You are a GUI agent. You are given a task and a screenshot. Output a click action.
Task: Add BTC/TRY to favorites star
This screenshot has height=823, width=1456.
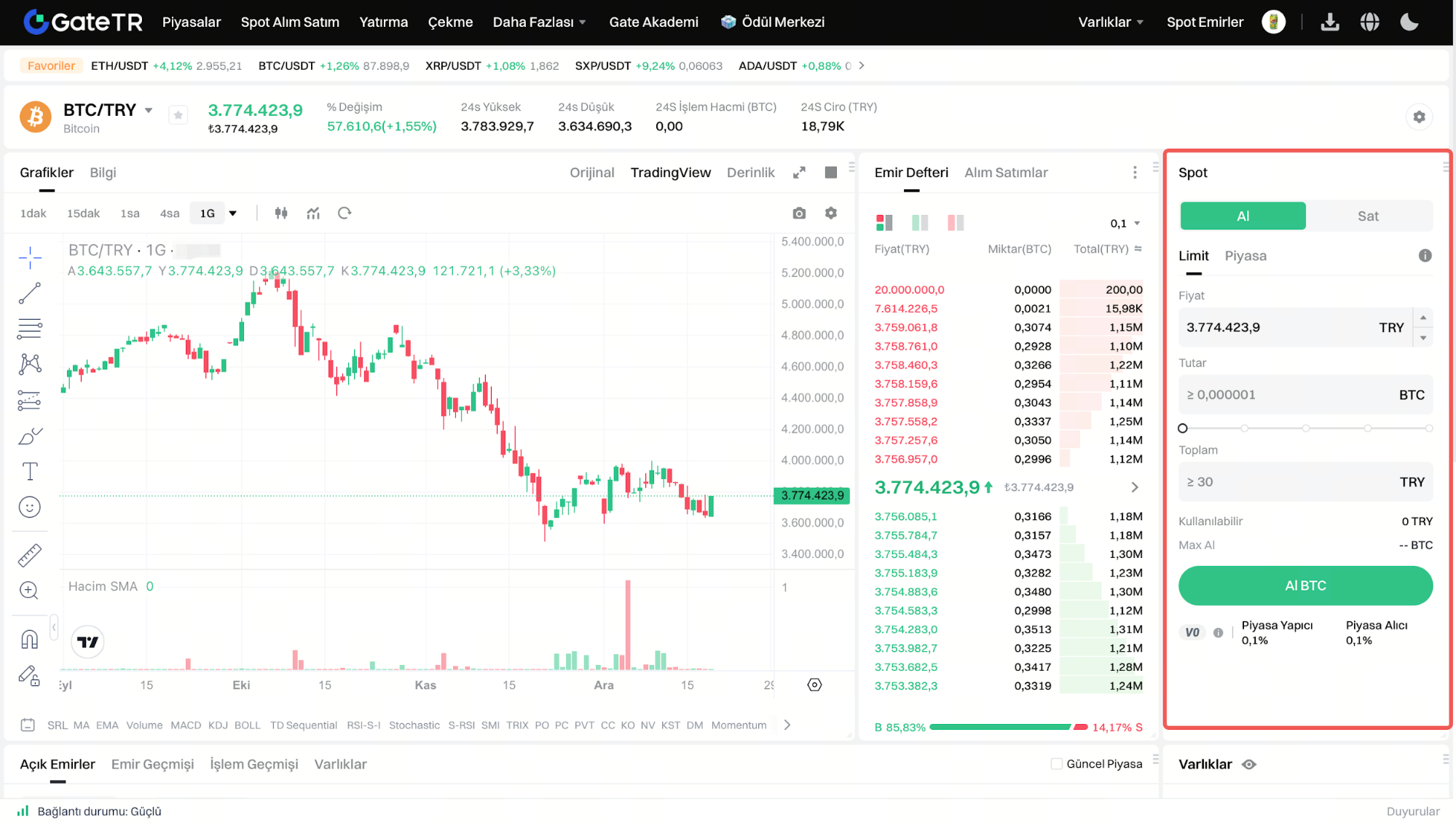178,115
